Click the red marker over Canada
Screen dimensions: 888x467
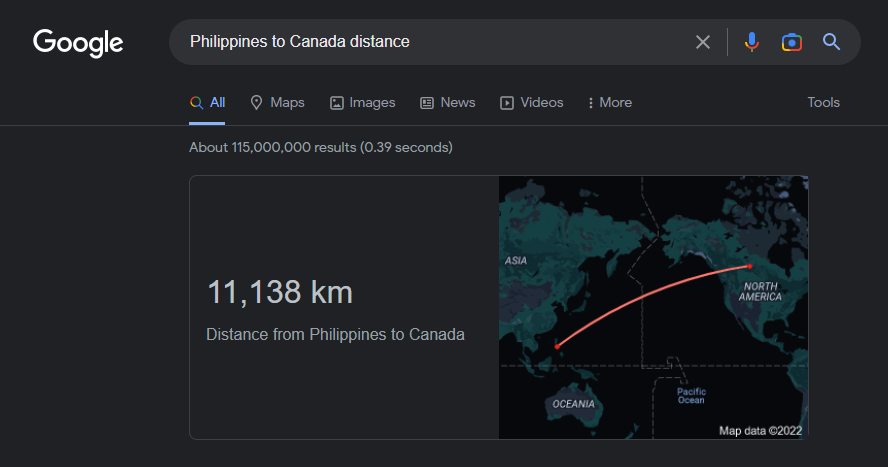pyautogui.click(x=750, y=266)
